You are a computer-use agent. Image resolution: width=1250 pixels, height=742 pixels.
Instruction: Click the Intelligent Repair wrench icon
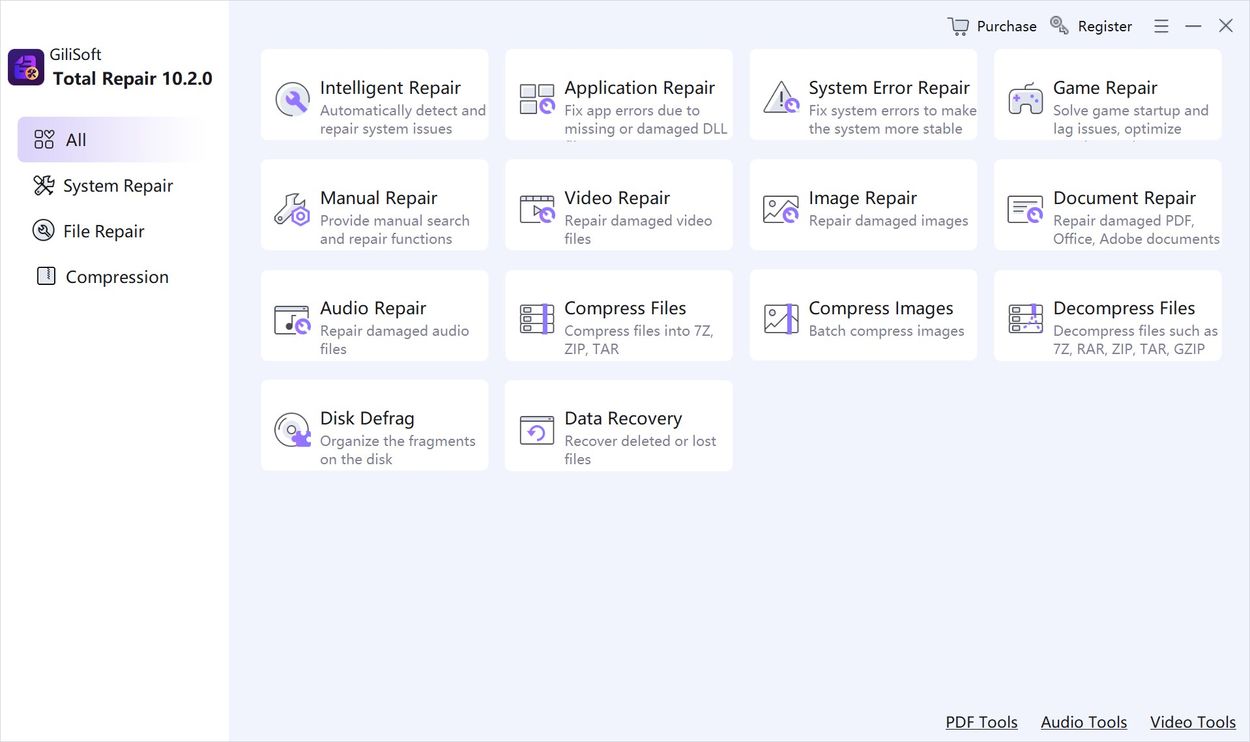tap(292, 99)
